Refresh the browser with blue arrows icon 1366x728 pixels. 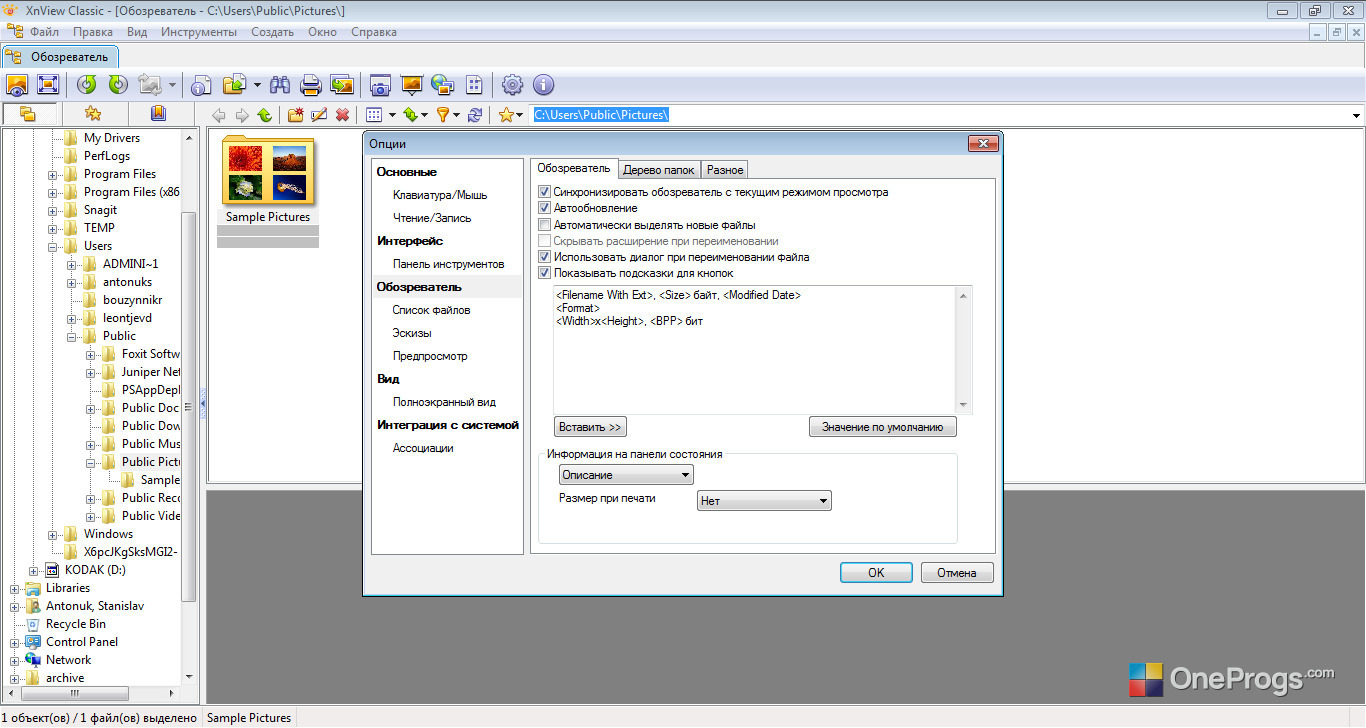475,115
